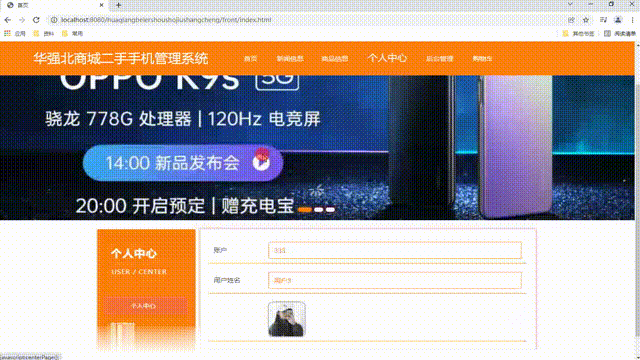
Task: Bookmark this page with the star icon
Action: click(x=586, y=20)
